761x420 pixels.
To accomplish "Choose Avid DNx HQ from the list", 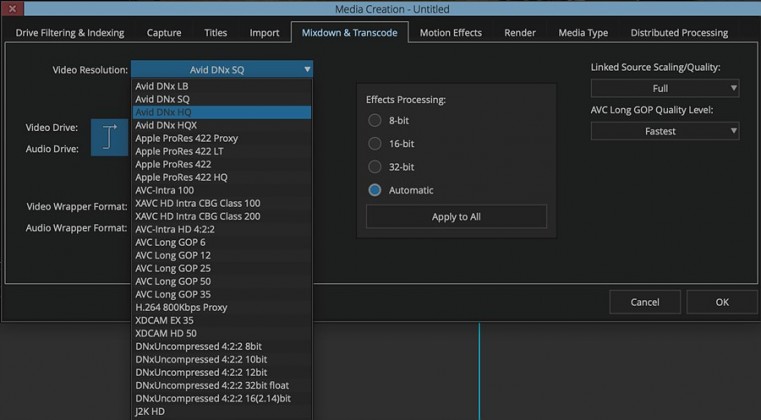I will 164,112.
